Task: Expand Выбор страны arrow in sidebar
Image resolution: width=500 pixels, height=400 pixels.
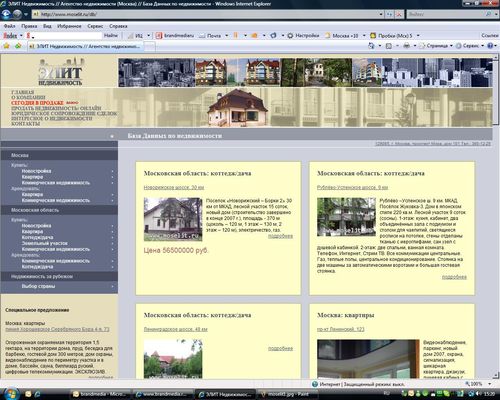Action: pos(112,286)
